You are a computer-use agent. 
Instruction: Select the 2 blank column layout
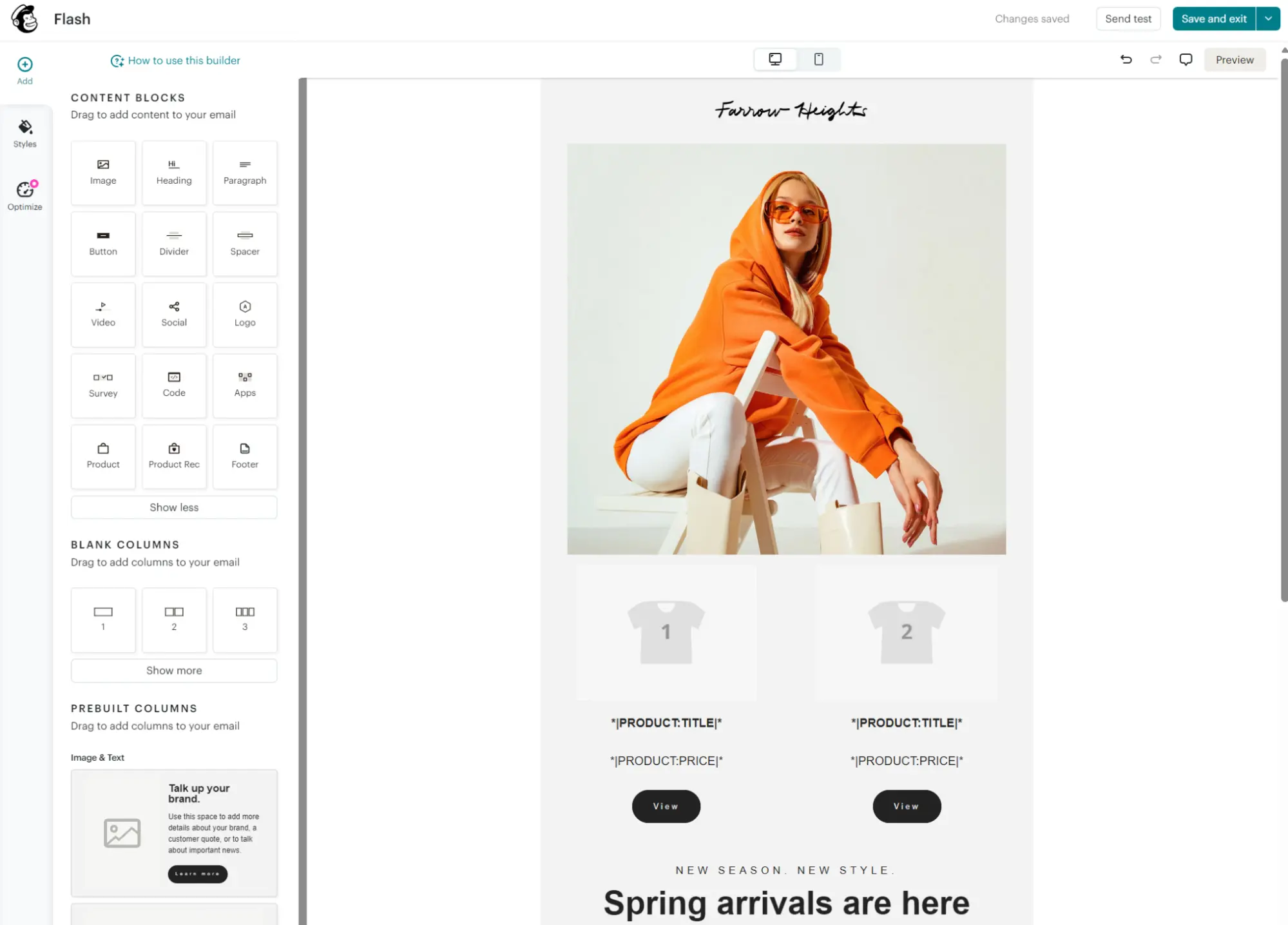point(174,619)
